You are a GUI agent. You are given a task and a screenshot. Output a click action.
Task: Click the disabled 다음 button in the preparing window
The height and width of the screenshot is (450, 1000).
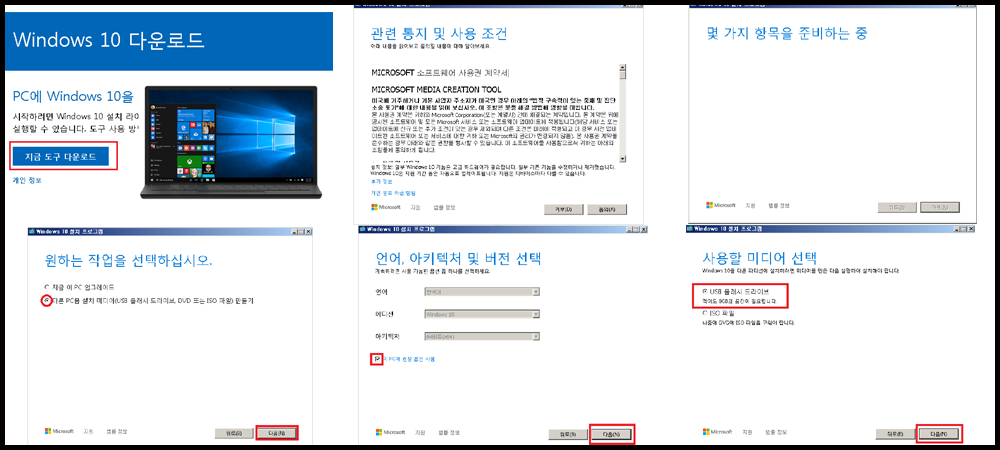pos(940,207)
